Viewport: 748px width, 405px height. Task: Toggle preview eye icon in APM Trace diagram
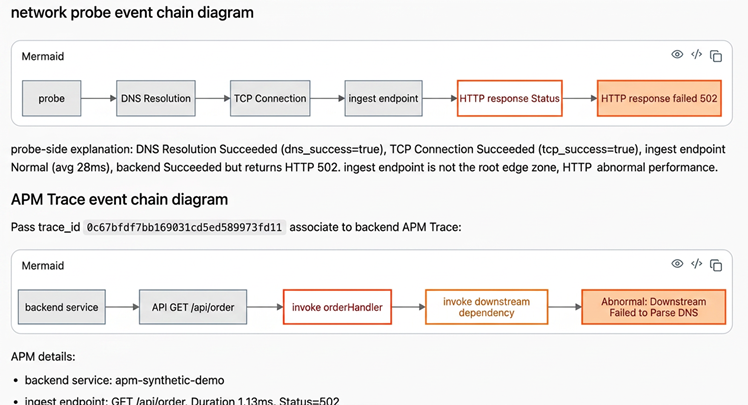(677, 264)
